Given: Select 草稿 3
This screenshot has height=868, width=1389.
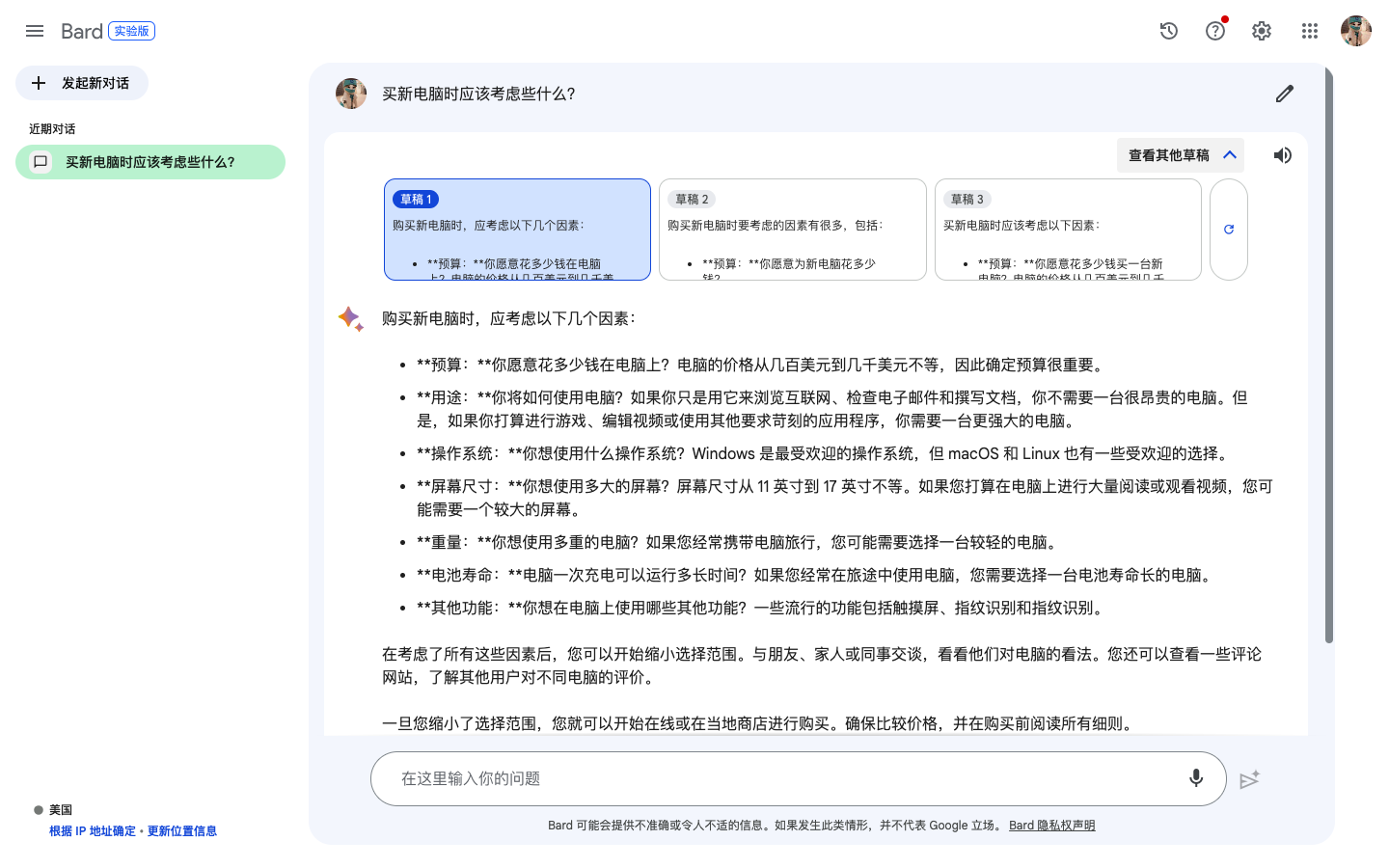Looking at the screenshot, I should (1068, 230).
